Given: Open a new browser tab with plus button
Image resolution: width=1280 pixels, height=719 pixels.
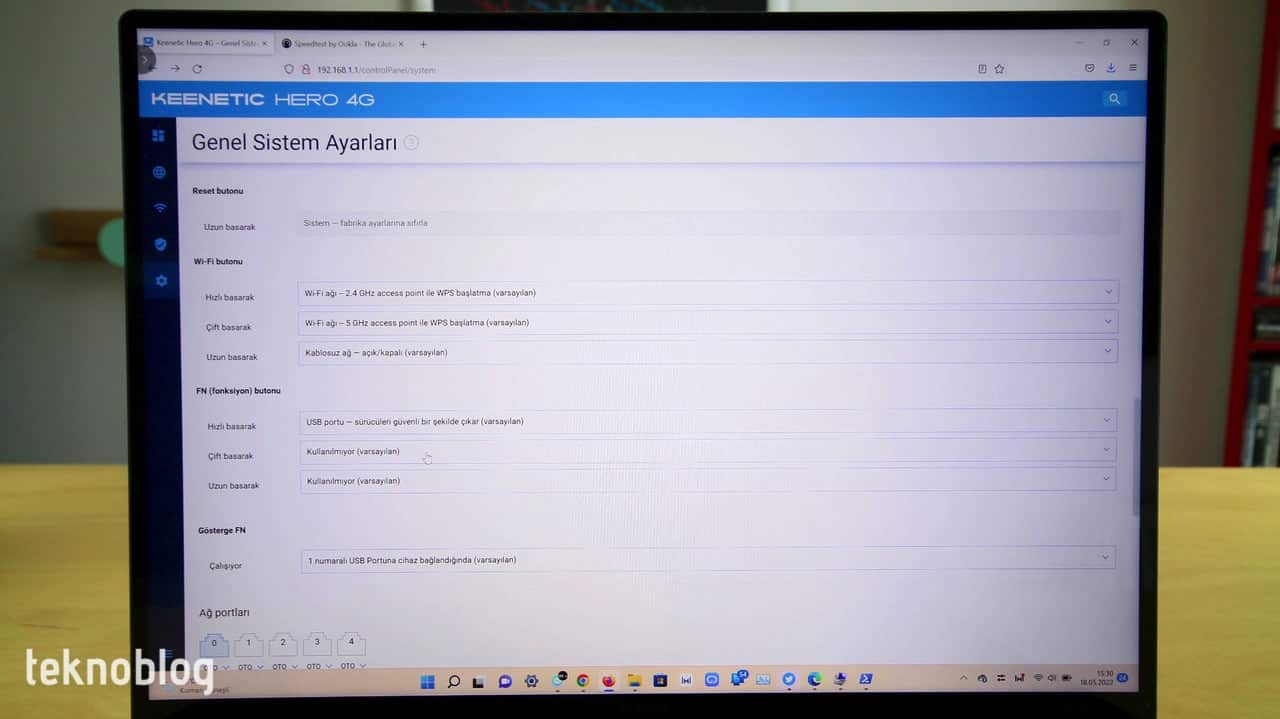Looking at the screenshot, I should click(423, 44).
